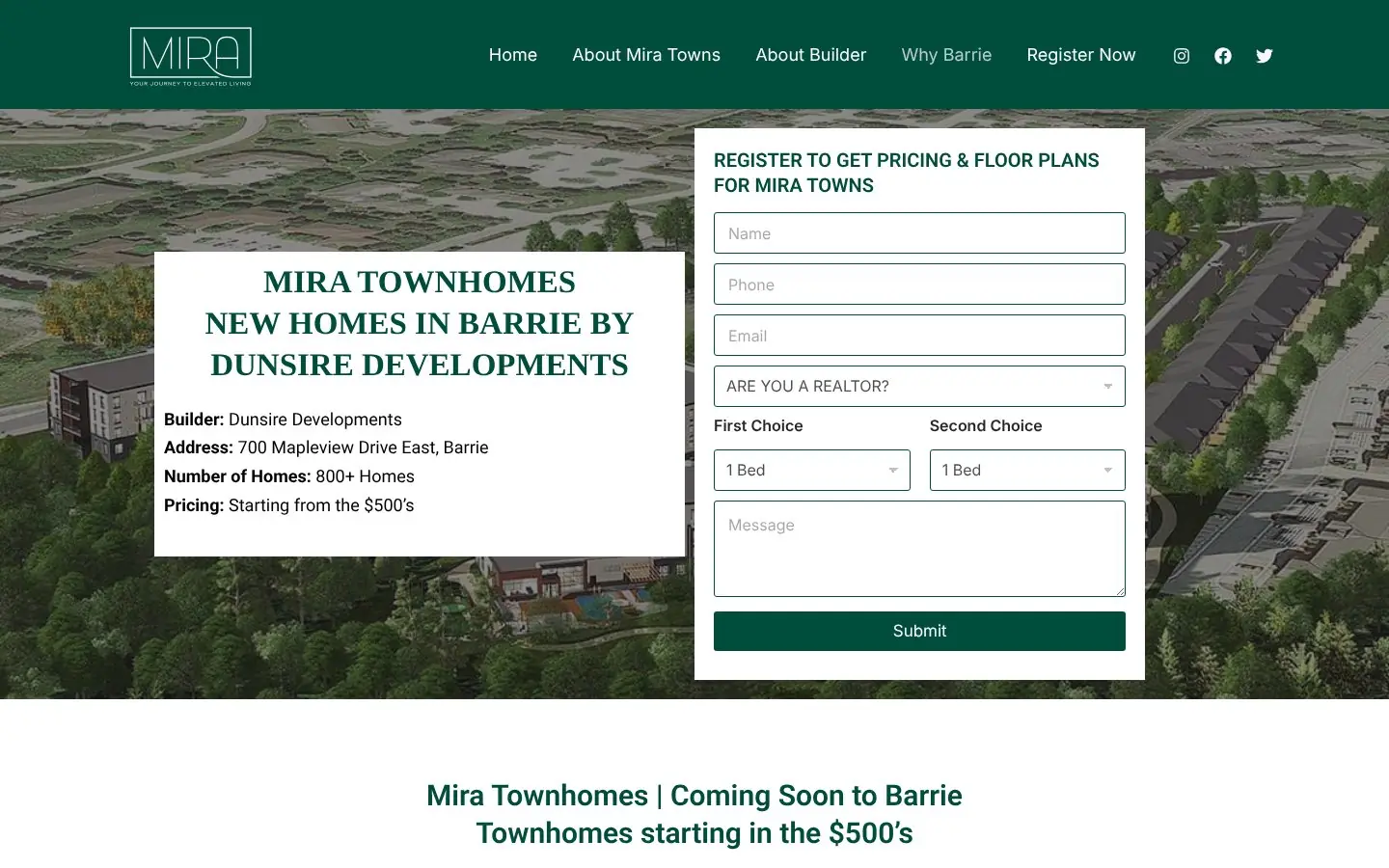The image size is (1389, 868).
Task: Open About Builder menu item
Action: pos(811,55)
